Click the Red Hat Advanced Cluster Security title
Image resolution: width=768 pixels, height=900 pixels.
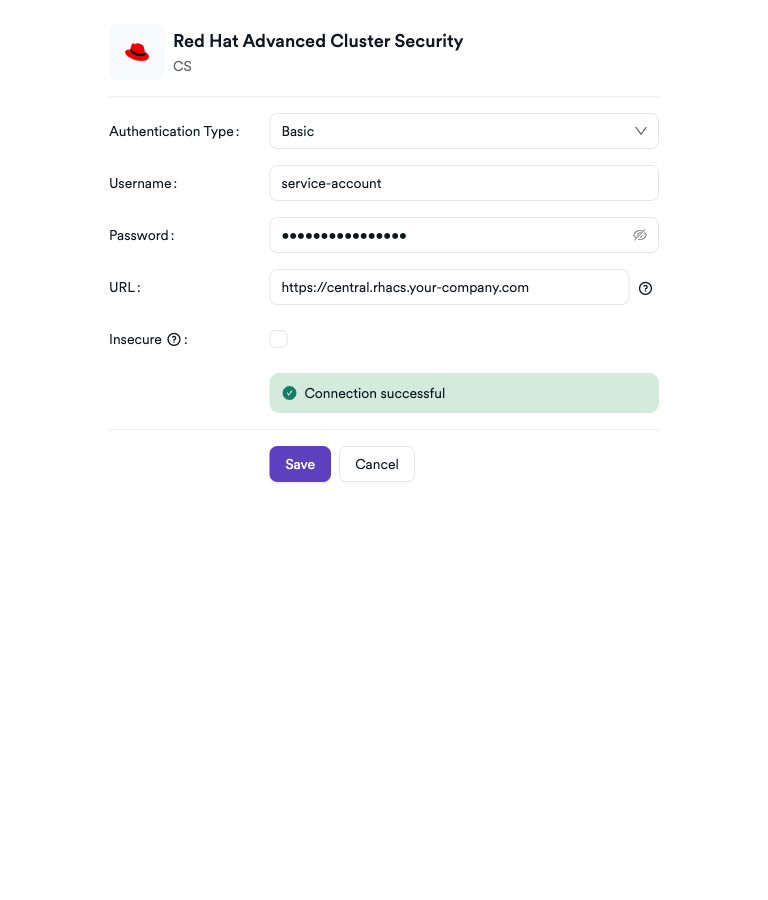point(318,41)
